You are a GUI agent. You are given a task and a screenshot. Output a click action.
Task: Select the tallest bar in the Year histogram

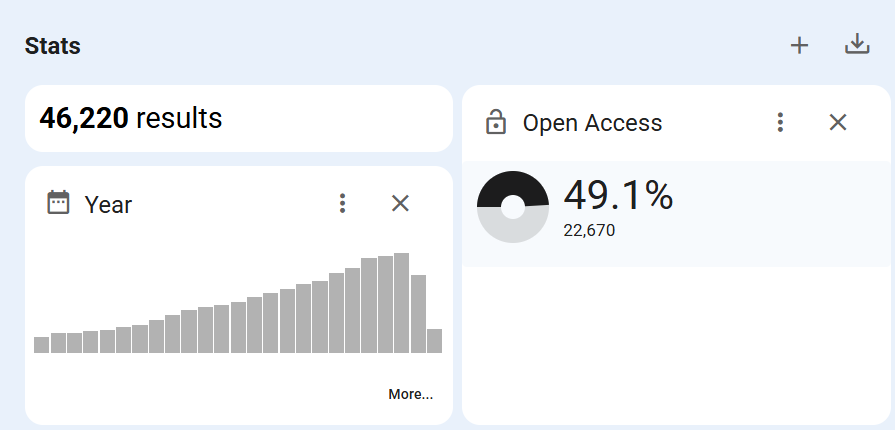401,303
